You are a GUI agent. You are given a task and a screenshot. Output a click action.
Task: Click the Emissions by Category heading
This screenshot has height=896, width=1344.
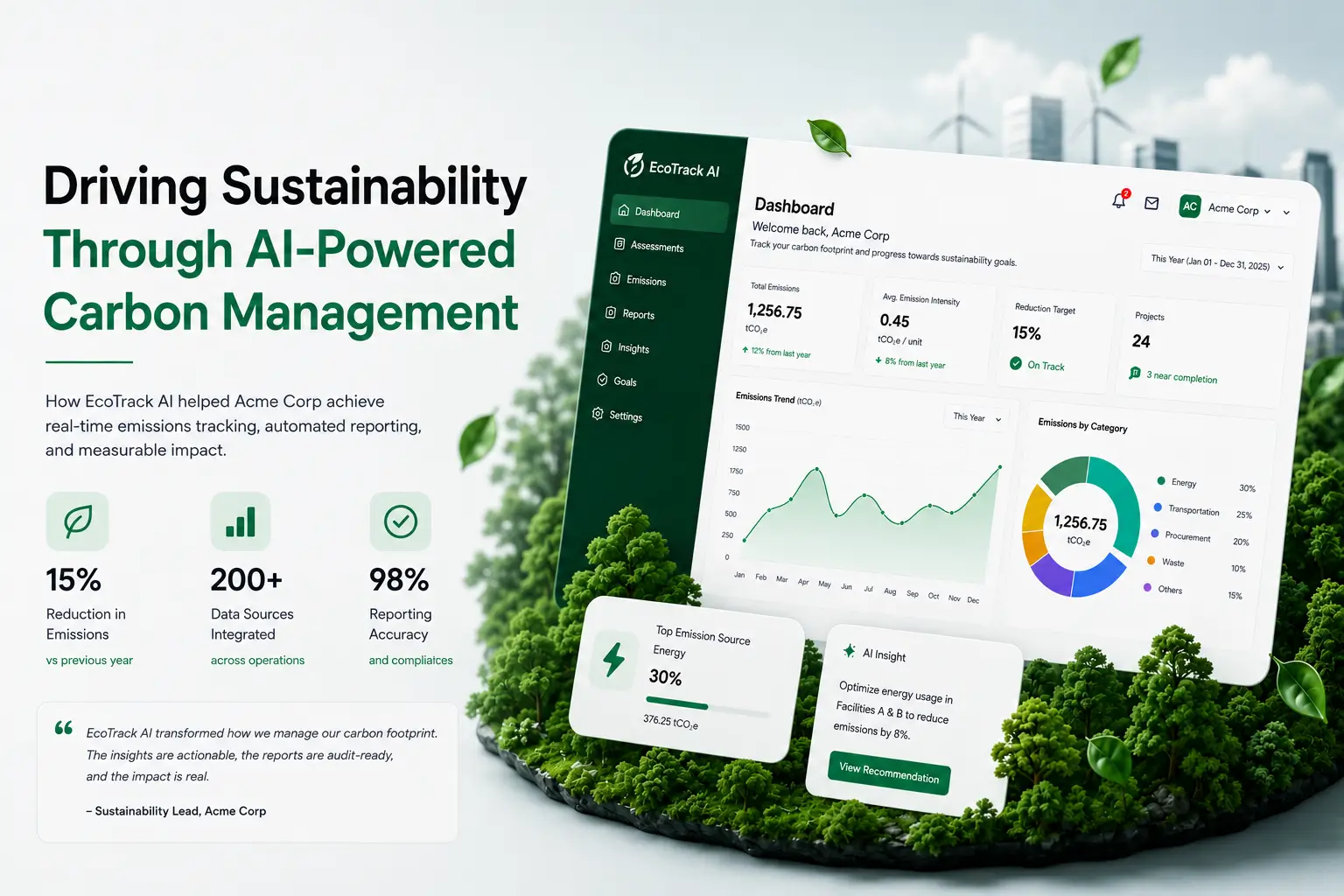pyautogui.click(x=1082, y=425)
